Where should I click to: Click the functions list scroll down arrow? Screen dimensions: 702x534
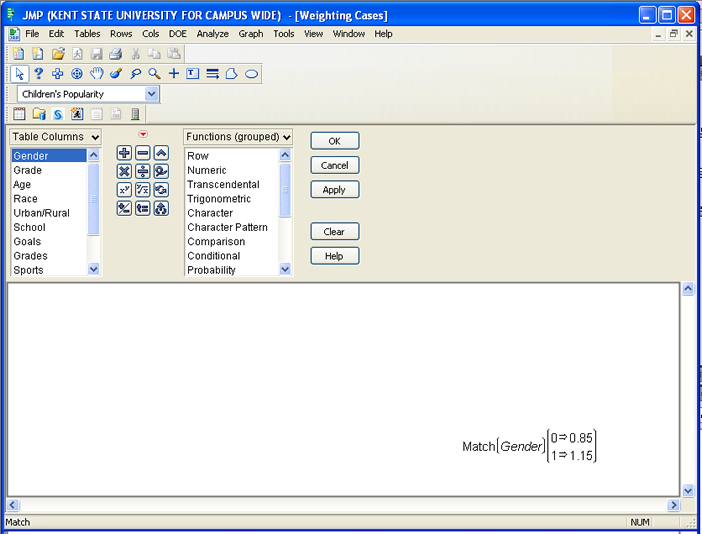pyautogui.click(x=285, y=269)
